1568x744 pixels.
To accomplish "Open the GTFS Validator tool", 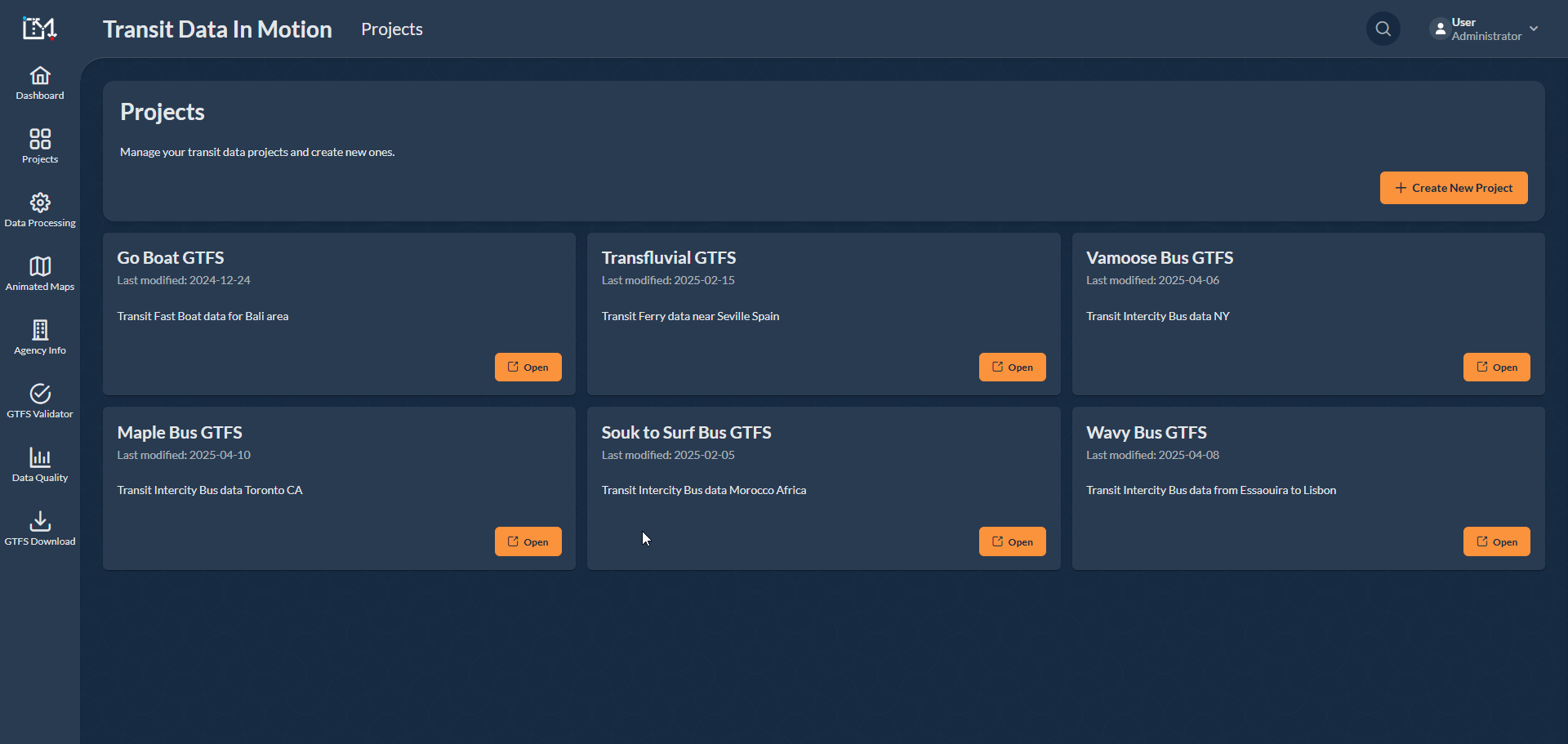I will point(40,401).
